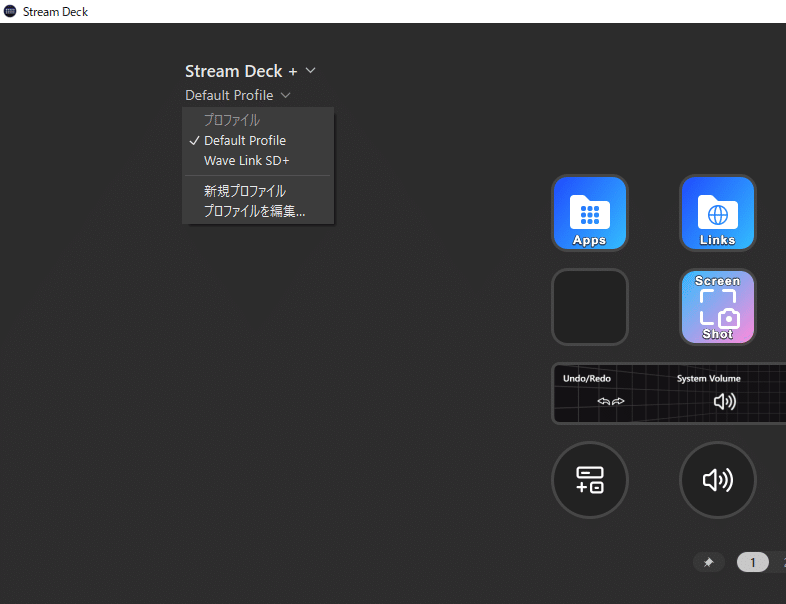Click the System Volume touch strip segment
Viewport: 786px width, 604px height.
click(724, 393)
